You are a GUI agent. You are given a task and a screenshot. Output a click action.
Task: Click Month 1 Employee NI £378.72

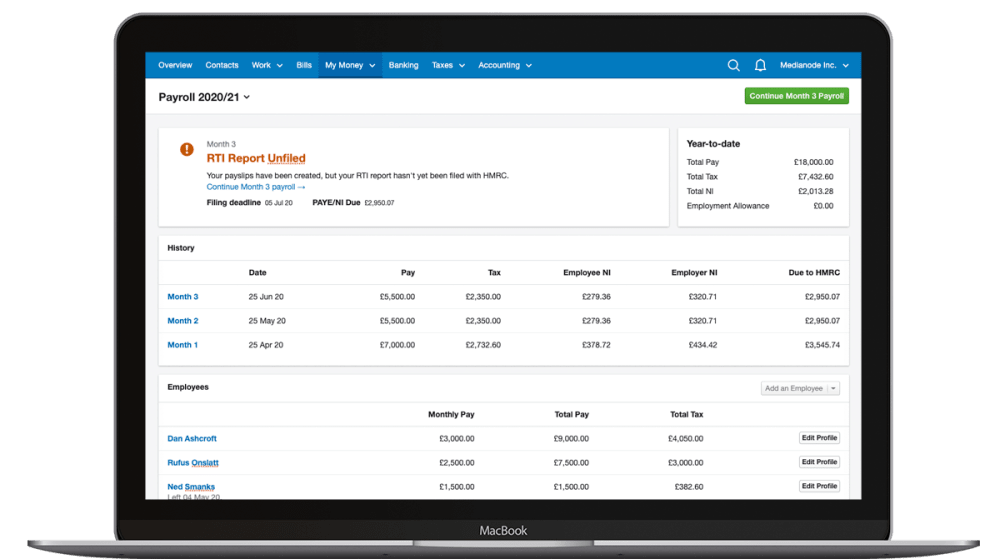click(x=596, y=345)
